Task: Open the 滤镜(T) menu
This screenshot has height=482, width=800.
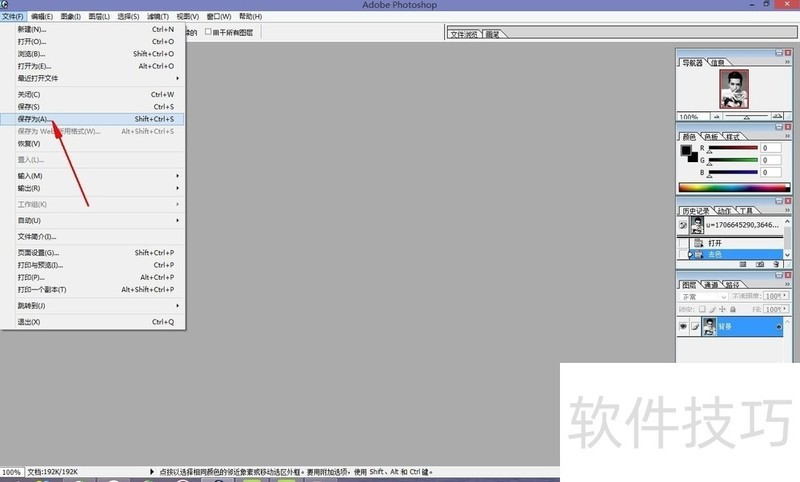Action: pos(158,16)
